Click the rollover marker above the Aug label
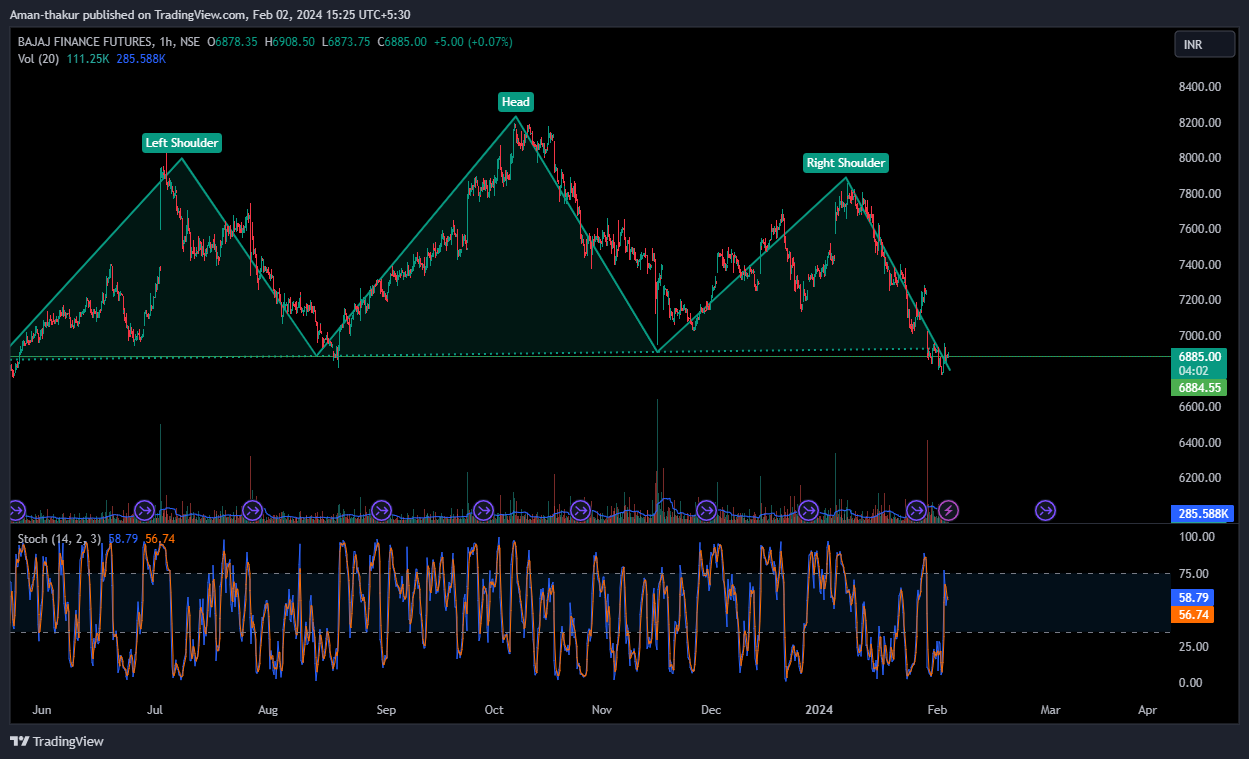The image size is (1249, 759). coord(252,511)
